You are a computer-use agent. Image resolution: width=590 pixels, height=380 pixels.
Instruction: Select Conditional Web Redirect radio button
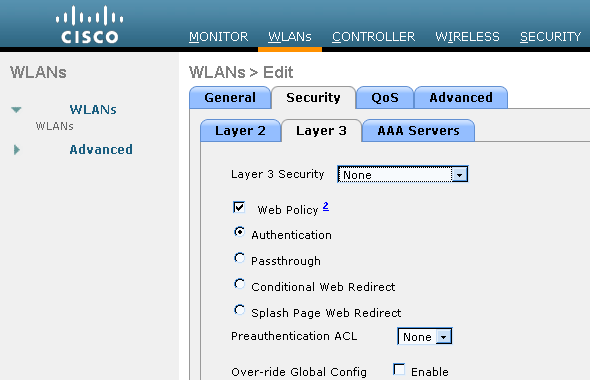(239, 284)
